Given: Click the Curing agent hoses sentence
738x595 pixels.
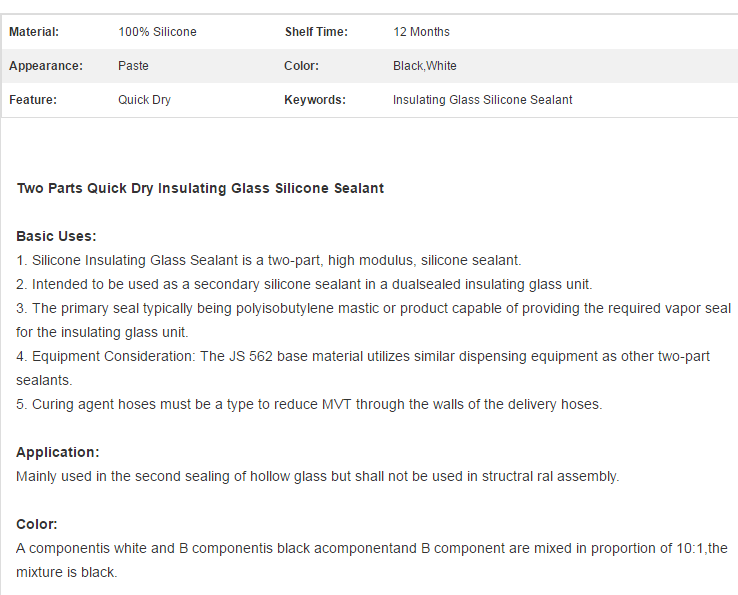Looking at the screenshot, I should [309, 404].
